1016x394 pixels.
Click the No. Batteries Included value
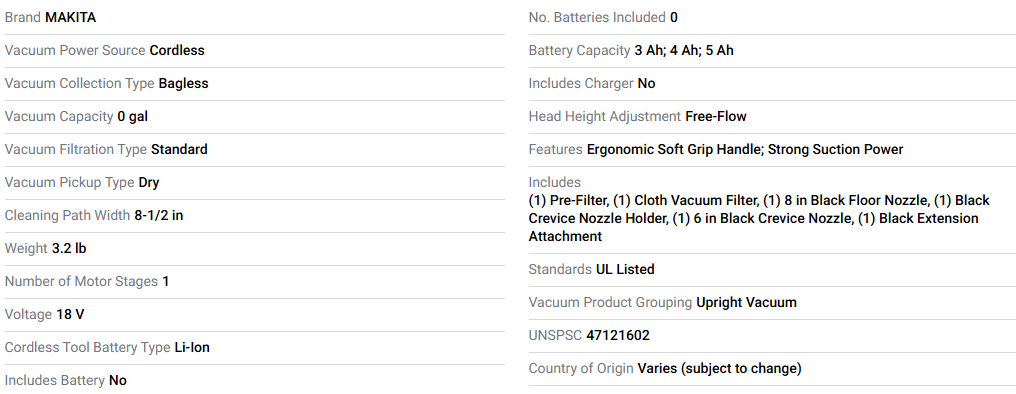pos(674,17)
